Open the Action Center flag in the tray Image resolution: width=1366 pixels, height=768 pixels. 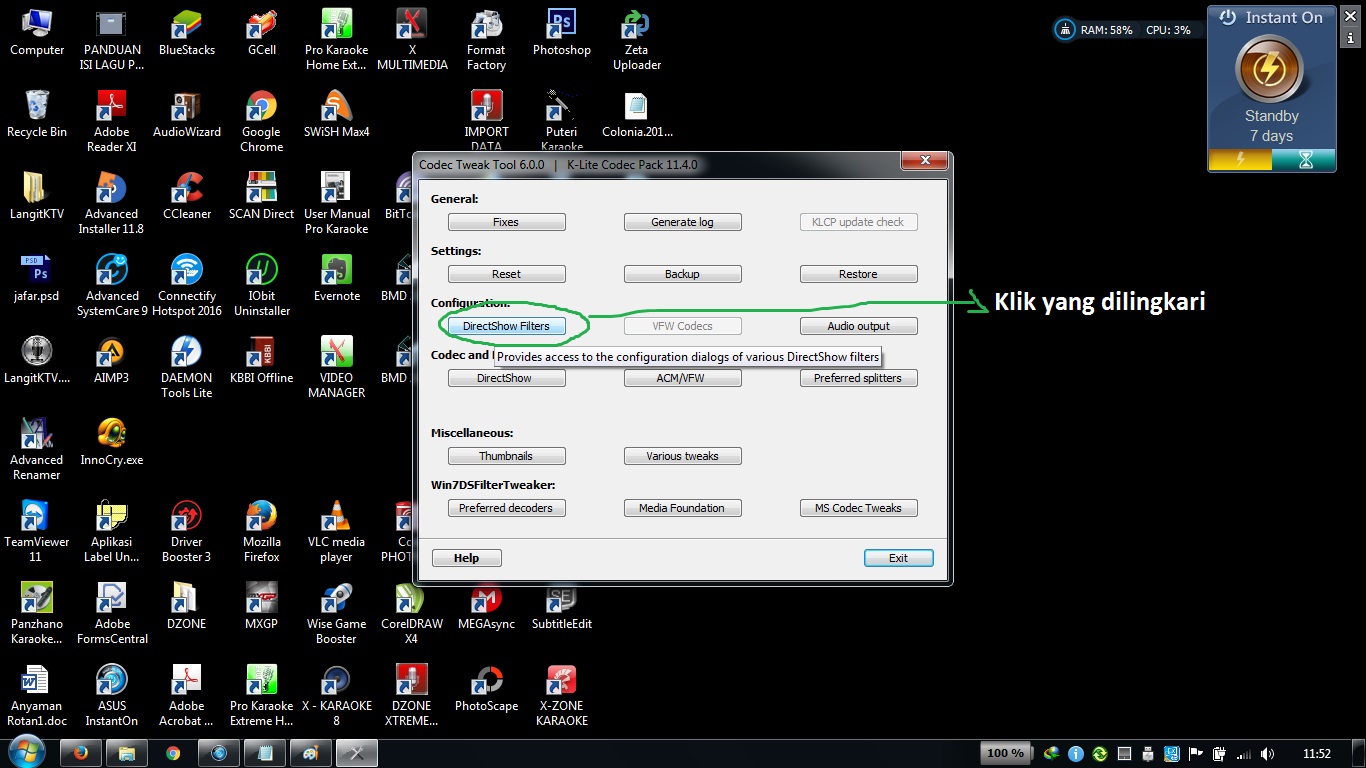[1197, 752]
